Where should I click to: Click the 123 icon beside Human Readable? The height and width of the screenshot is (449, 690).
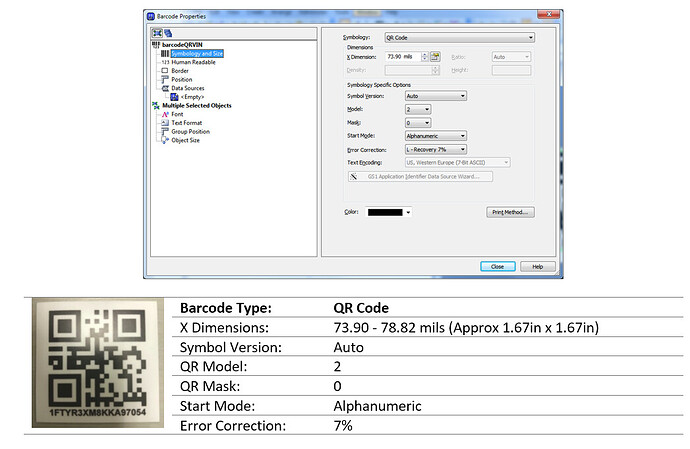(x=165, y=62)
